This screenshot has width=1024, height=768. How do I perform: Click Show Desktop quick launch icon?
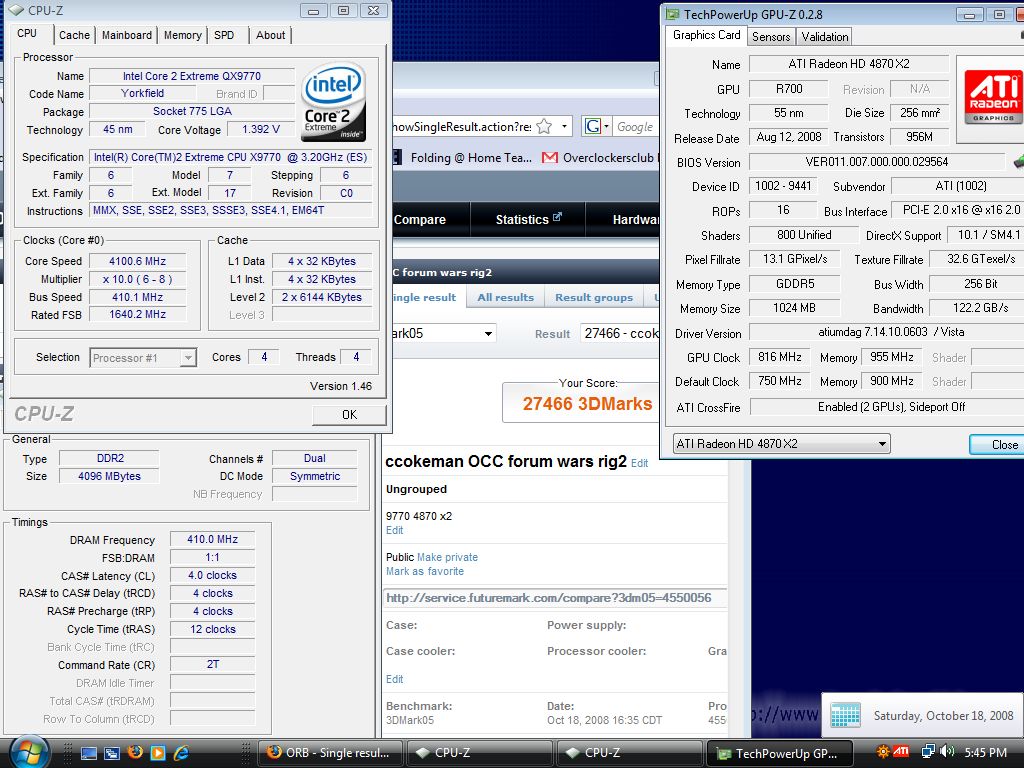88,753
